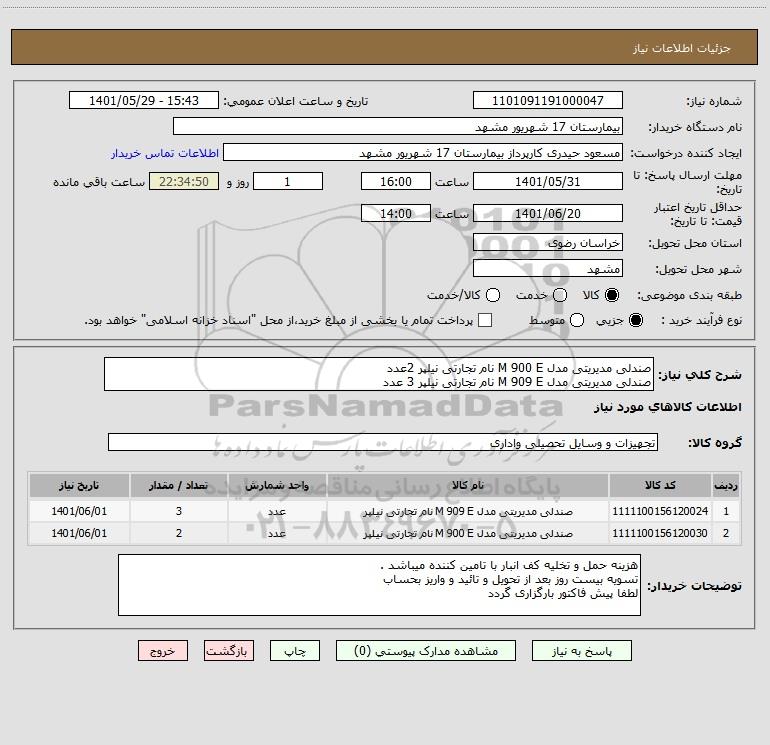The width and height of the screenshot is (770, 745).
Task: Select the کالا/خدمت radio option
Action: click(493, 295)
